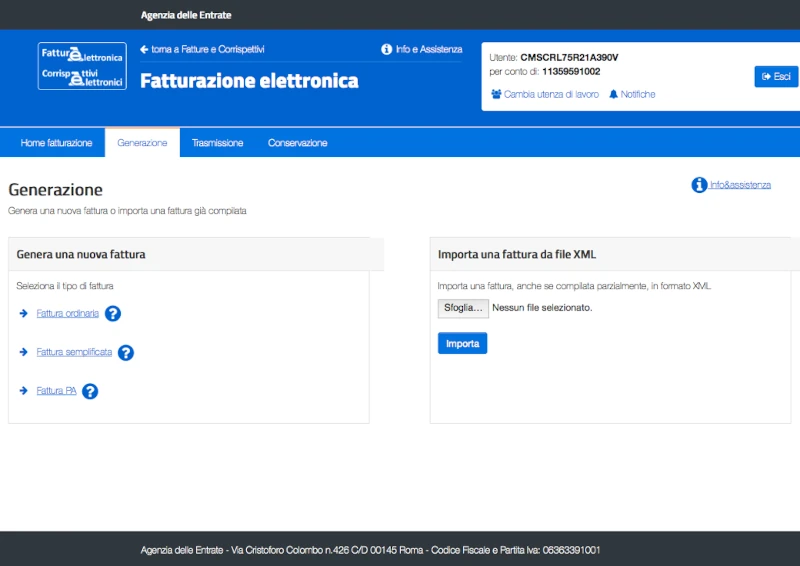Go back via torna a Fatture e Corrispettivi
Image resolution: width=800 pixels, height=566 pixels.
point(207,49)
